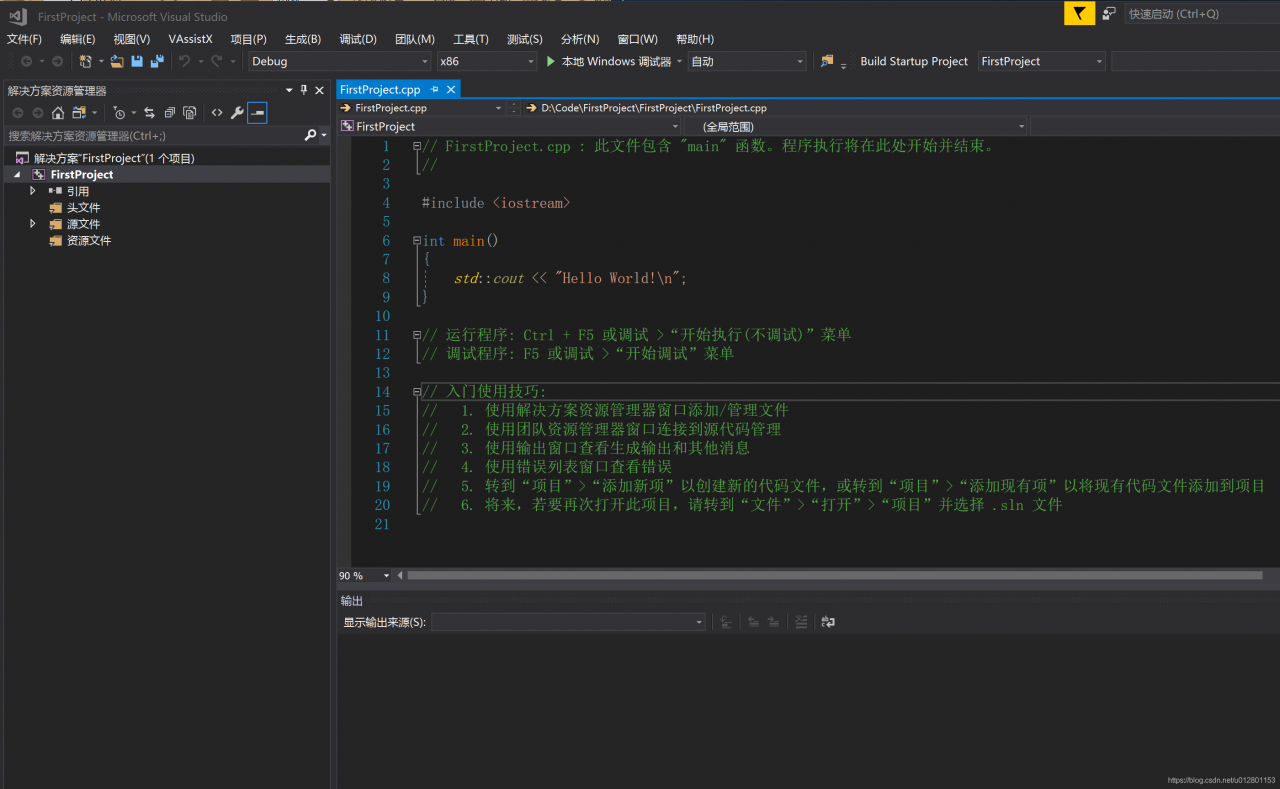Open the x86 platform dropdown
This screenshot has width=1280, height=789.
pyautogui.click(x=487, y=61)
